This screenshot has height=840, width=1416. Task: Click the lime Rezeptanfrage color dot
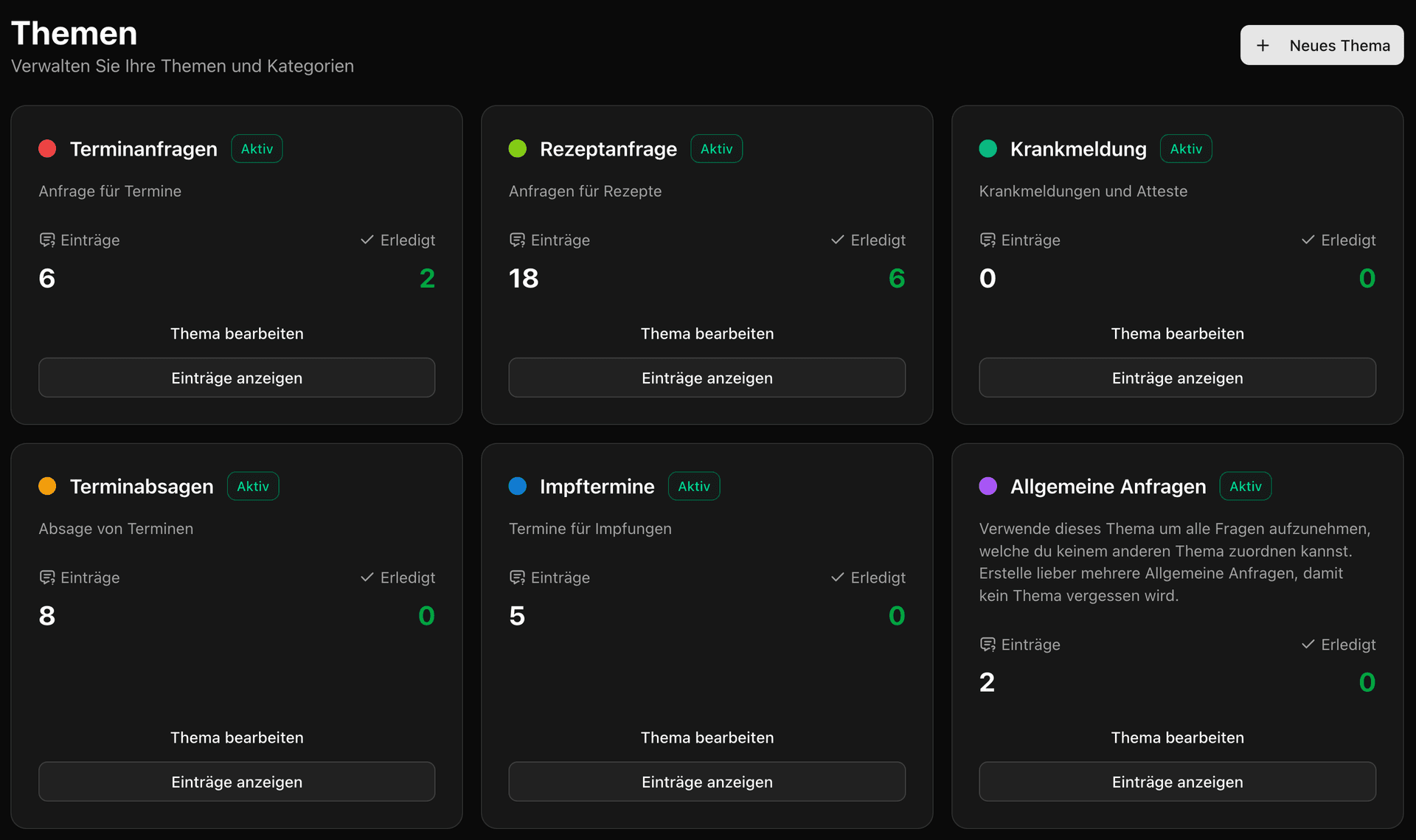coord(518,149)
